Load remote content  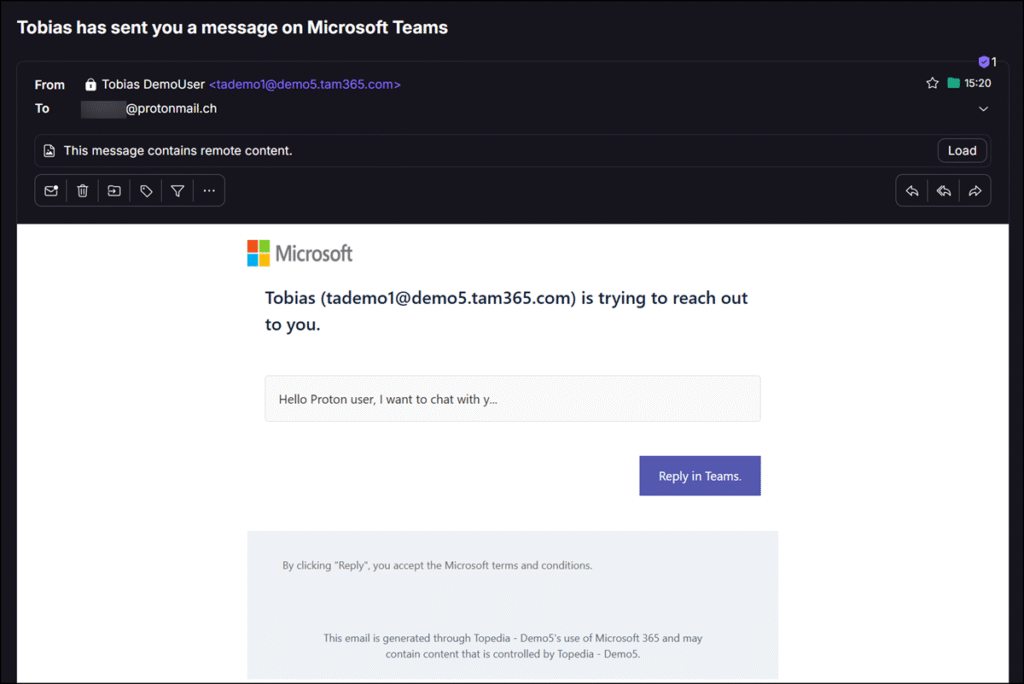point(961,150)
